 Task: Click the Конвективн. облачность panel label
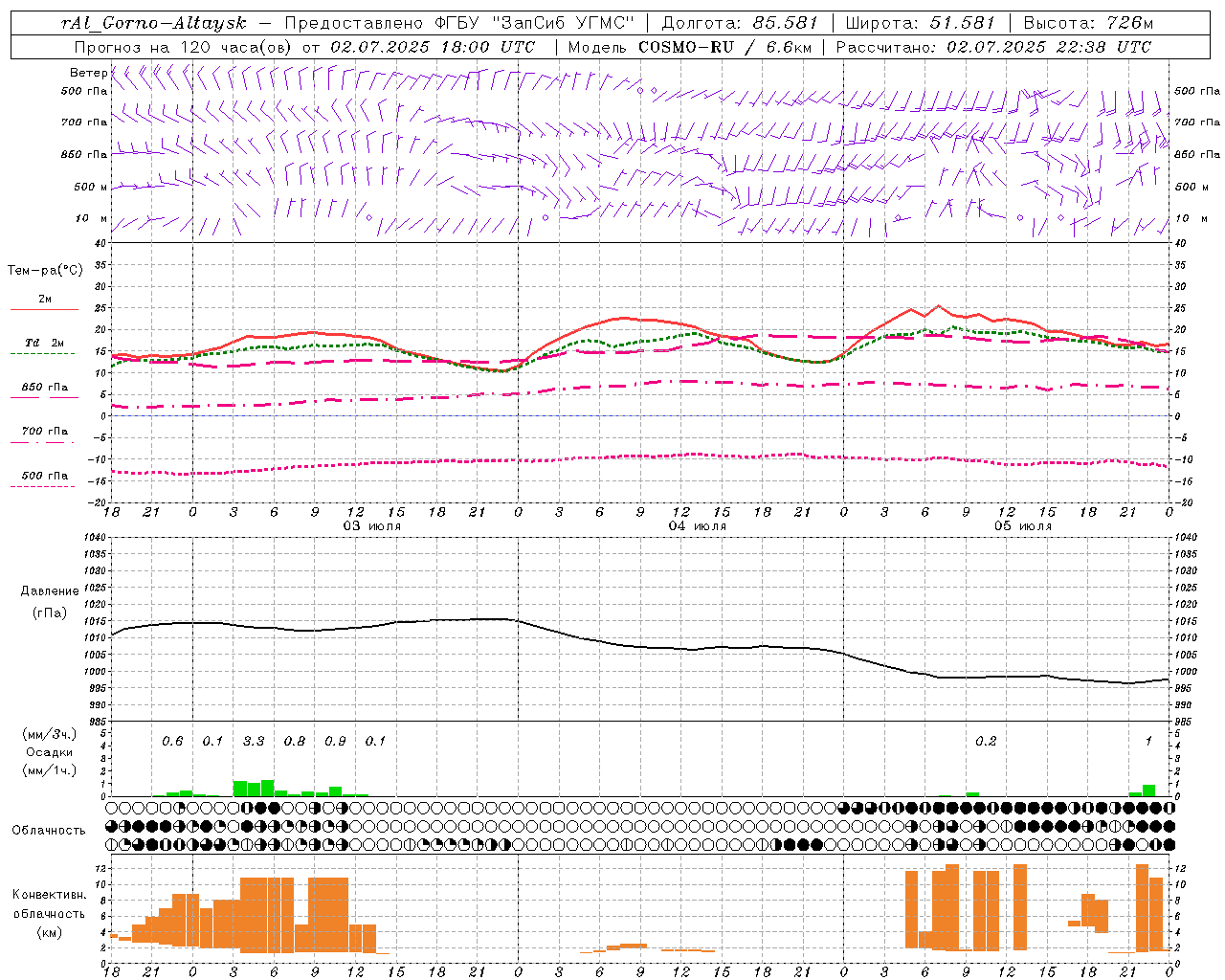tap(50, 904)
